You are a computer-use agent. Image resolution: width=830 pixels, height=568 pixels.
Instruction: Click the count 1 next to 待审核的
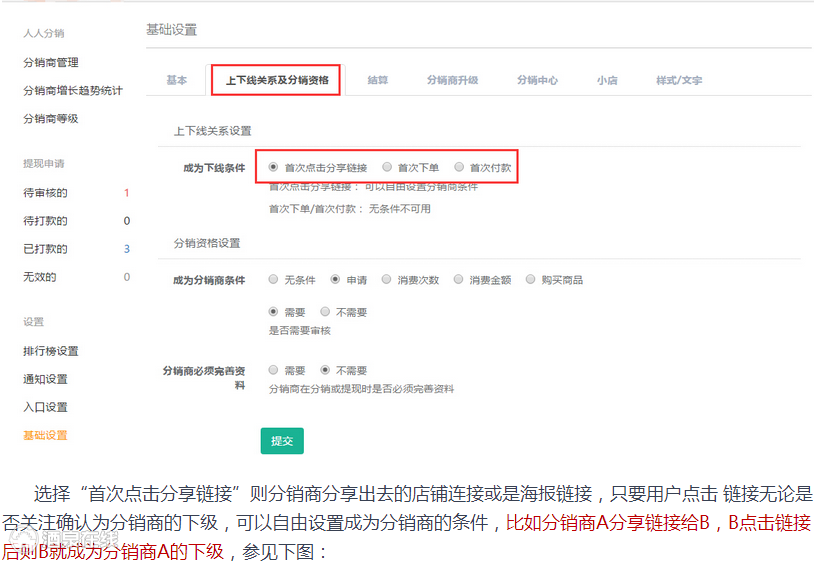(127, 193)
